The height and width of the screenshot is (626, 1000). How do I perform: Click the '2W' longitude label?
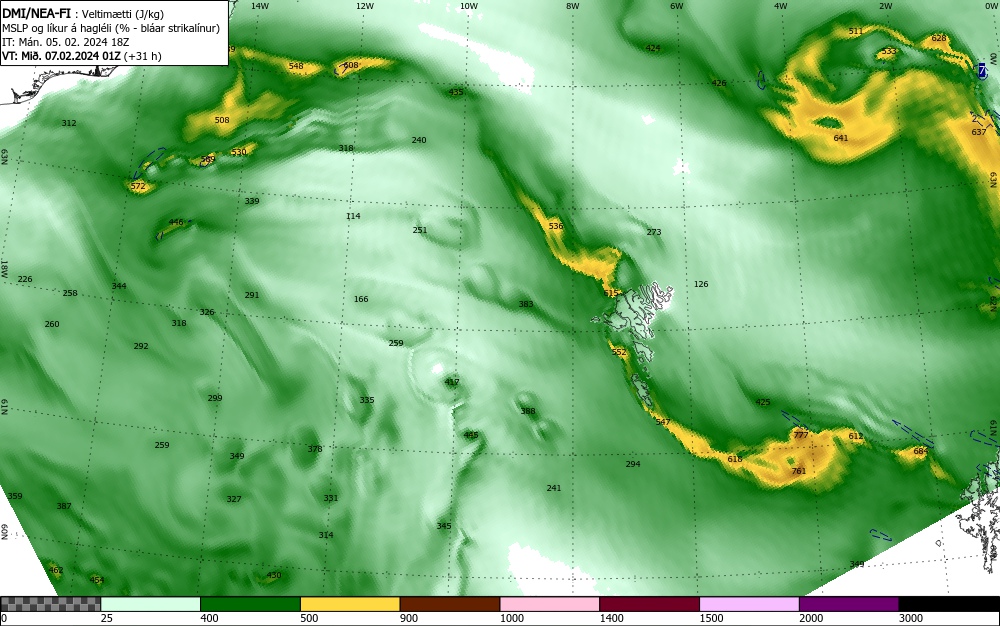point(885,6)
